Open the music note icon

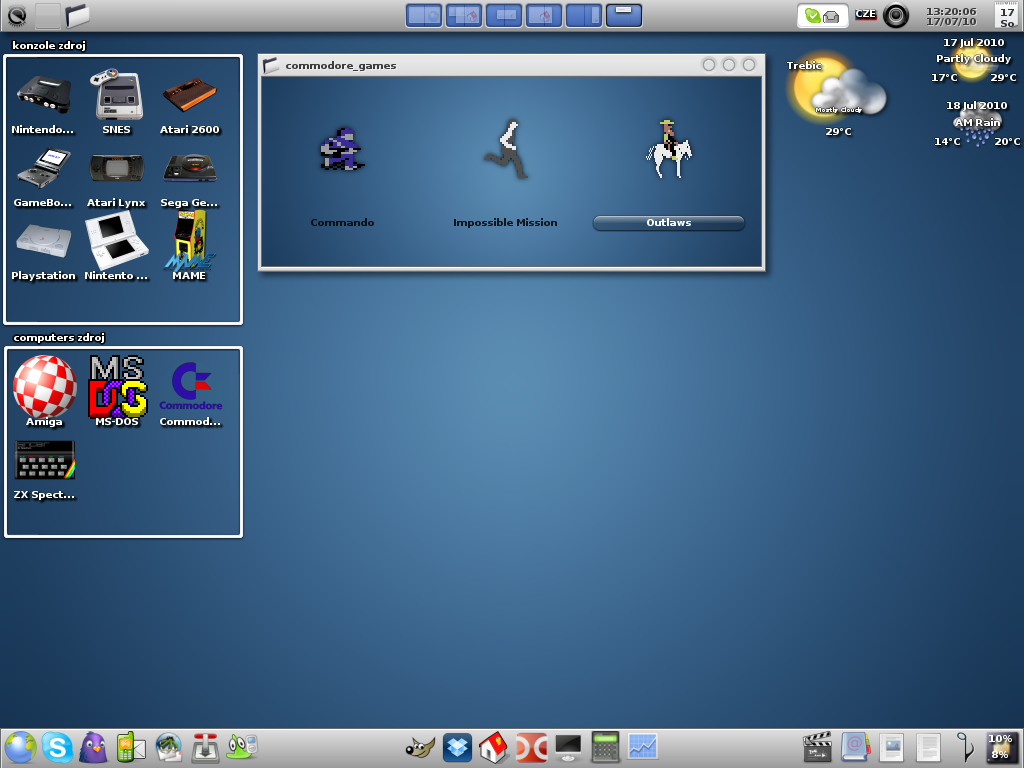coord(965,747)
